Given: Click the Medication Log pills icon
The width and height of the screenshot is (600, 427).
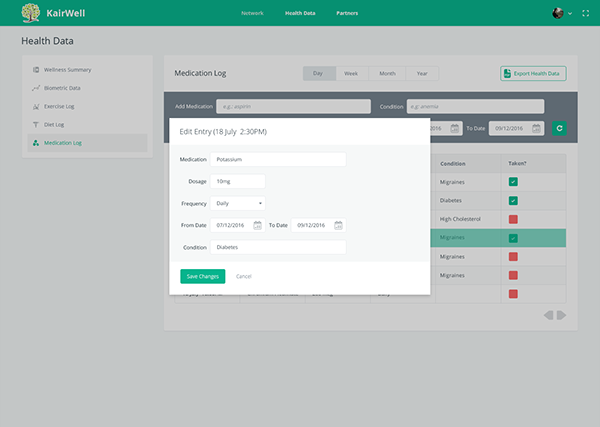Looking at the screenshot, I should point(36,143).
